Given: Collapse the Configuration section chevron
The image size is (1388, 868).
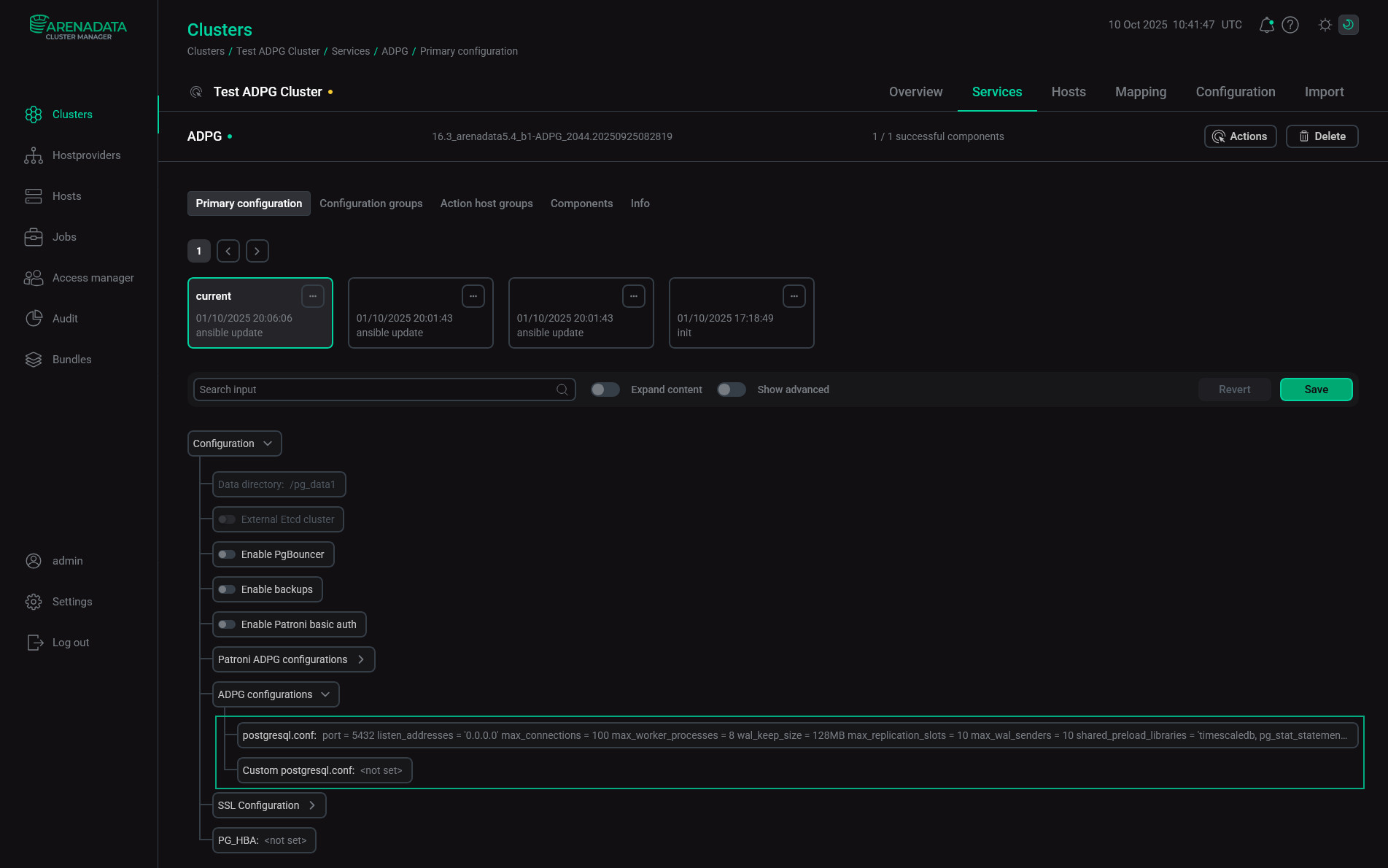Looking at the screenshot, I should point(267,443).
